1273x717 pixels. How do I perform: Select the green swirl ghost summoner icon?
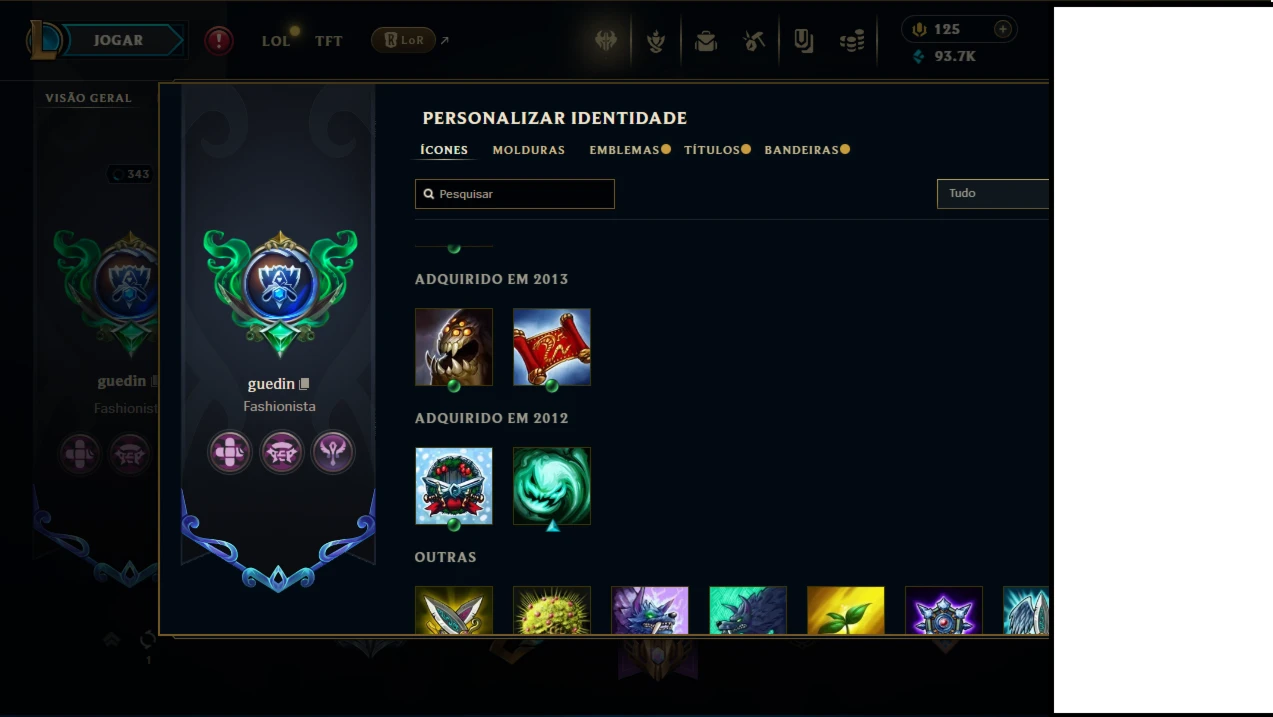[552, 486]
